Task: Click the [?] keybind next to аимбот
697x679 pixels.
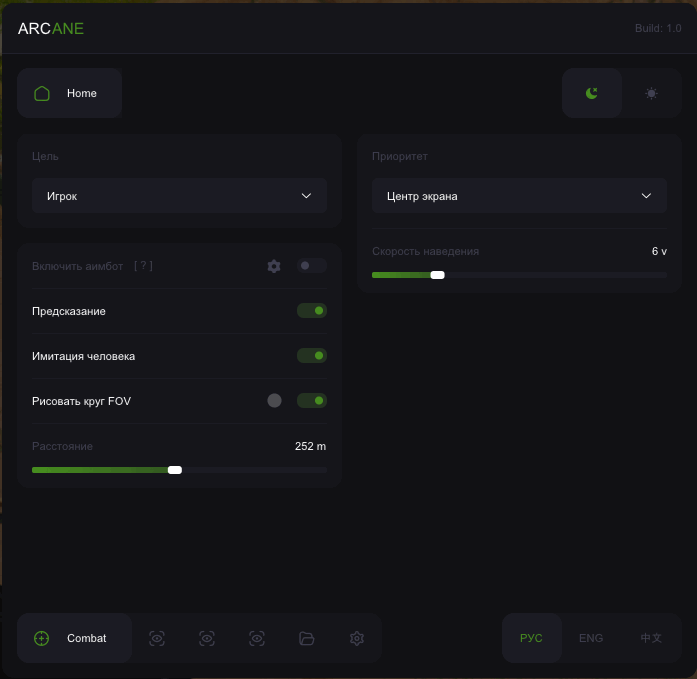Action: point(143,266)
